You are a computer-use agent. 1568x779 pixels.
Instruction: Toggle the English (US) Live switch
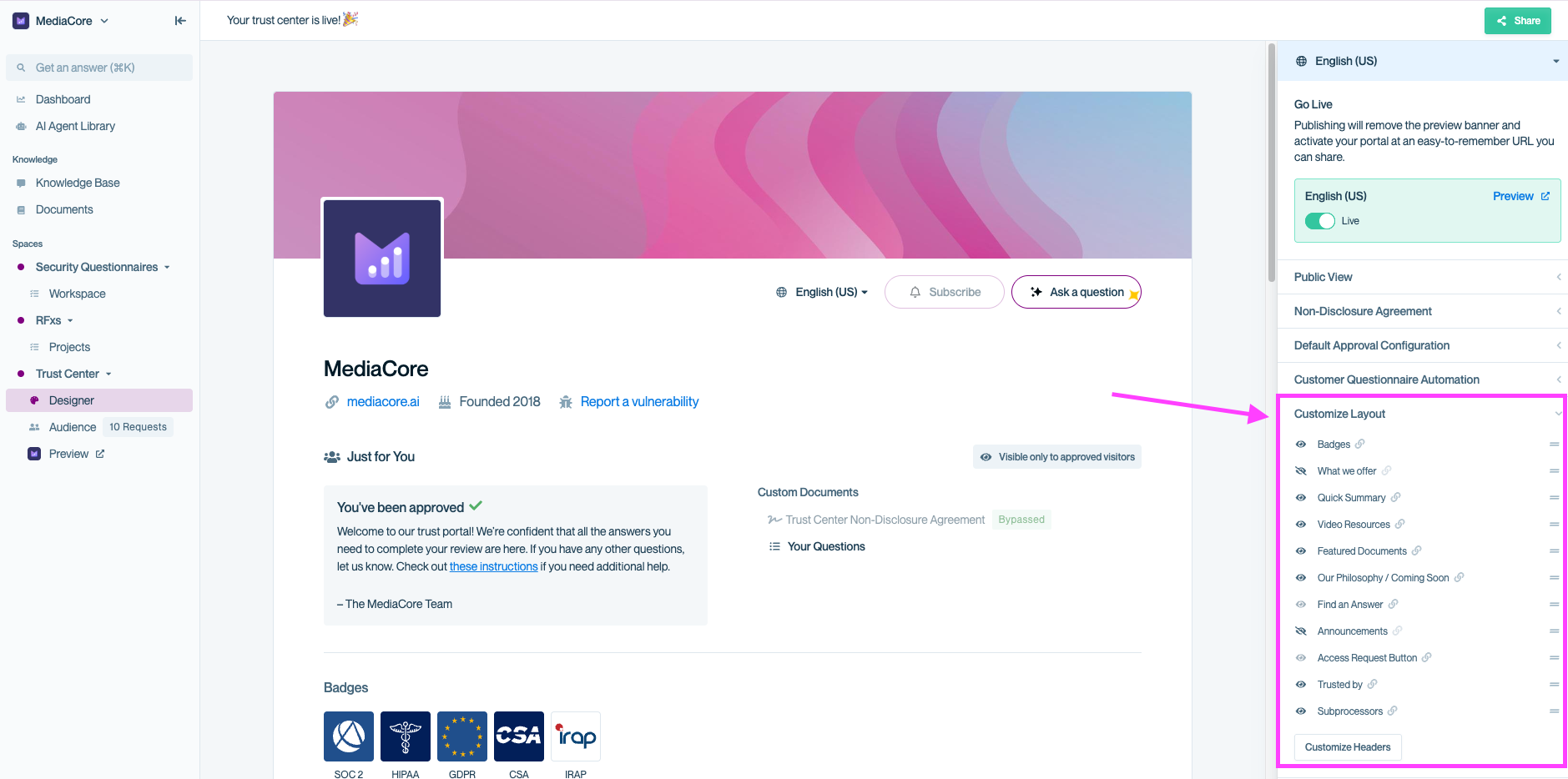coord(1320,221)
